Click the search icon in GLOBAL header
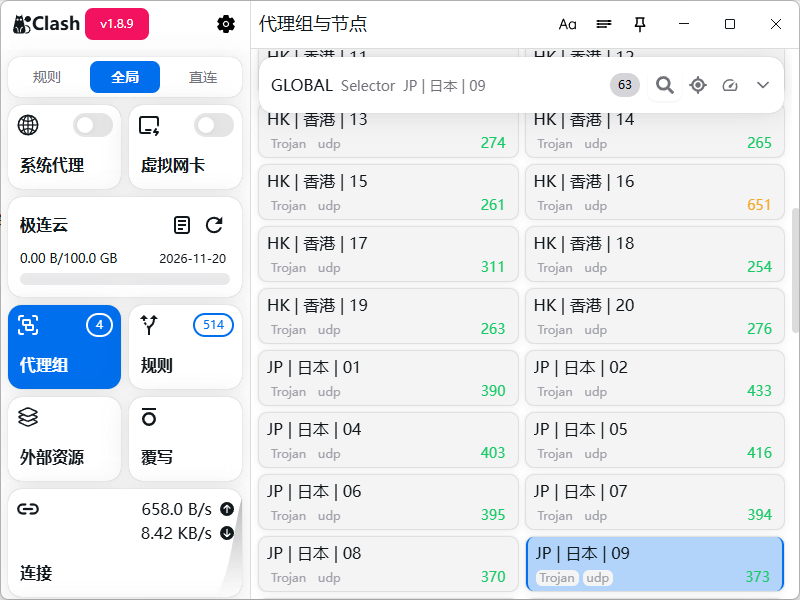The height and width of the screenshot is (600, 800). [x=664, y=85]
